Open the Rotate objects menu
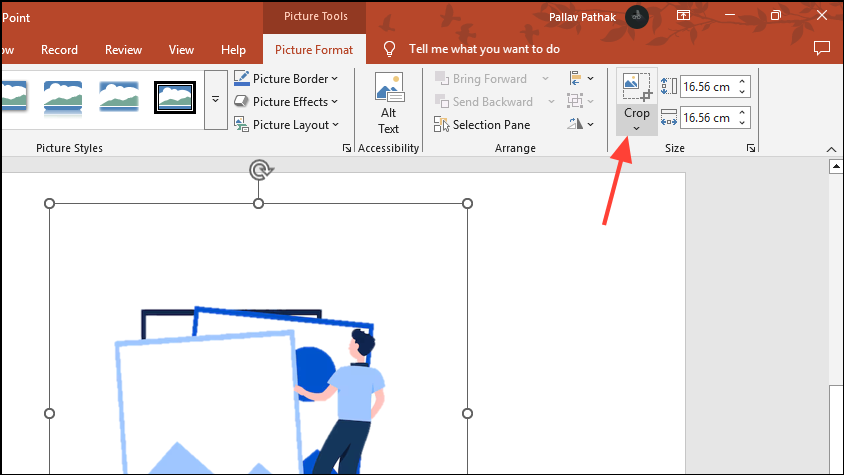The image size is (844, 475). (581, 124)
